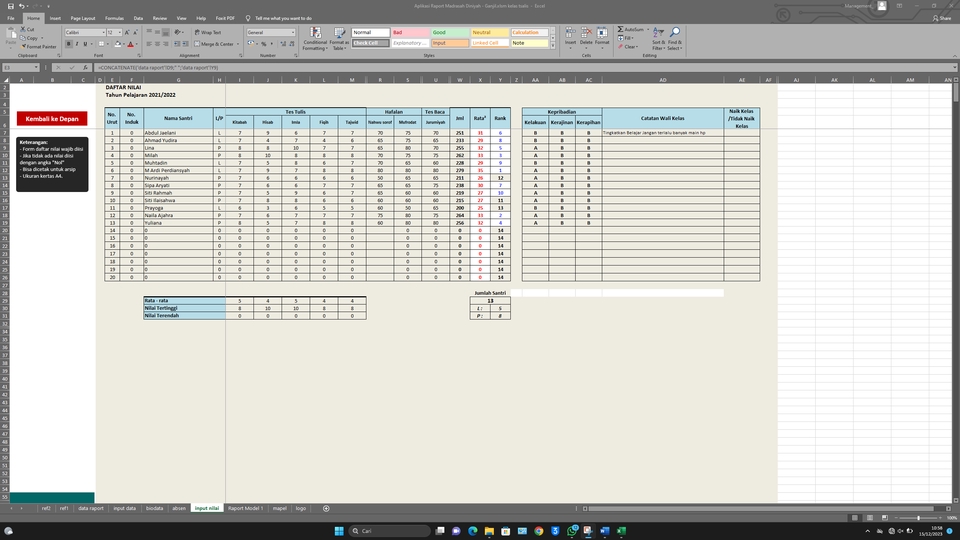Click the Insert Function fx icon
This screenshot has width=960, height=540.
(85, 68)
